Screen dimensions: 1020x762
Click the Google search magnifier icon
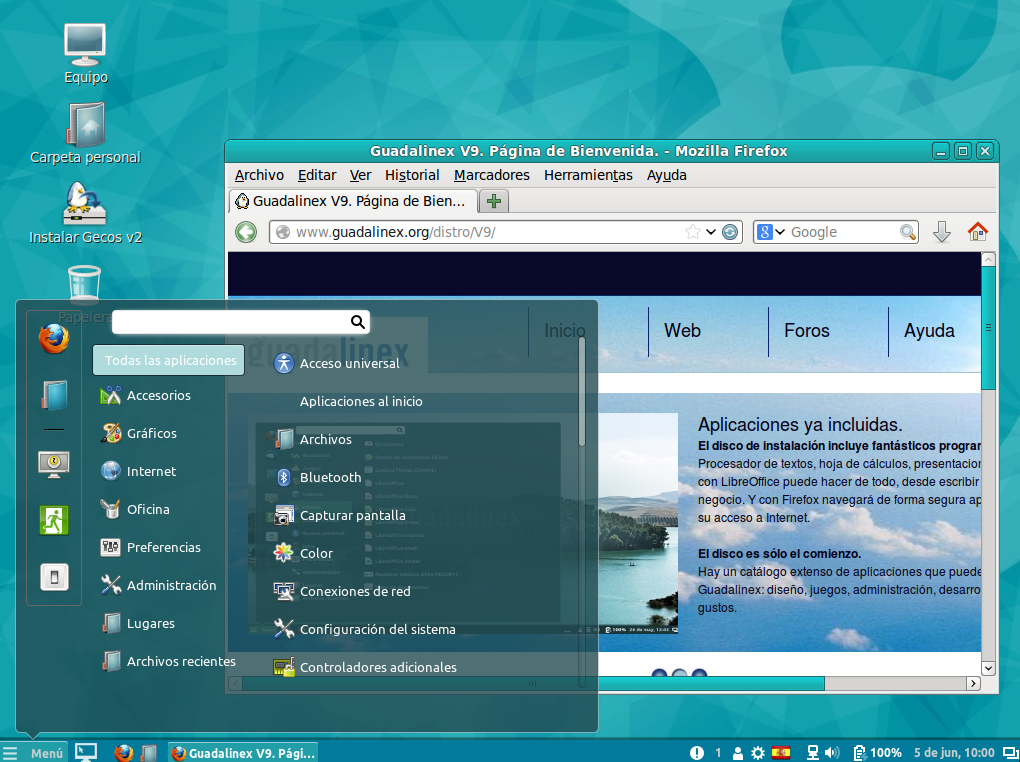pyautogui.click(x=907, y=232)
